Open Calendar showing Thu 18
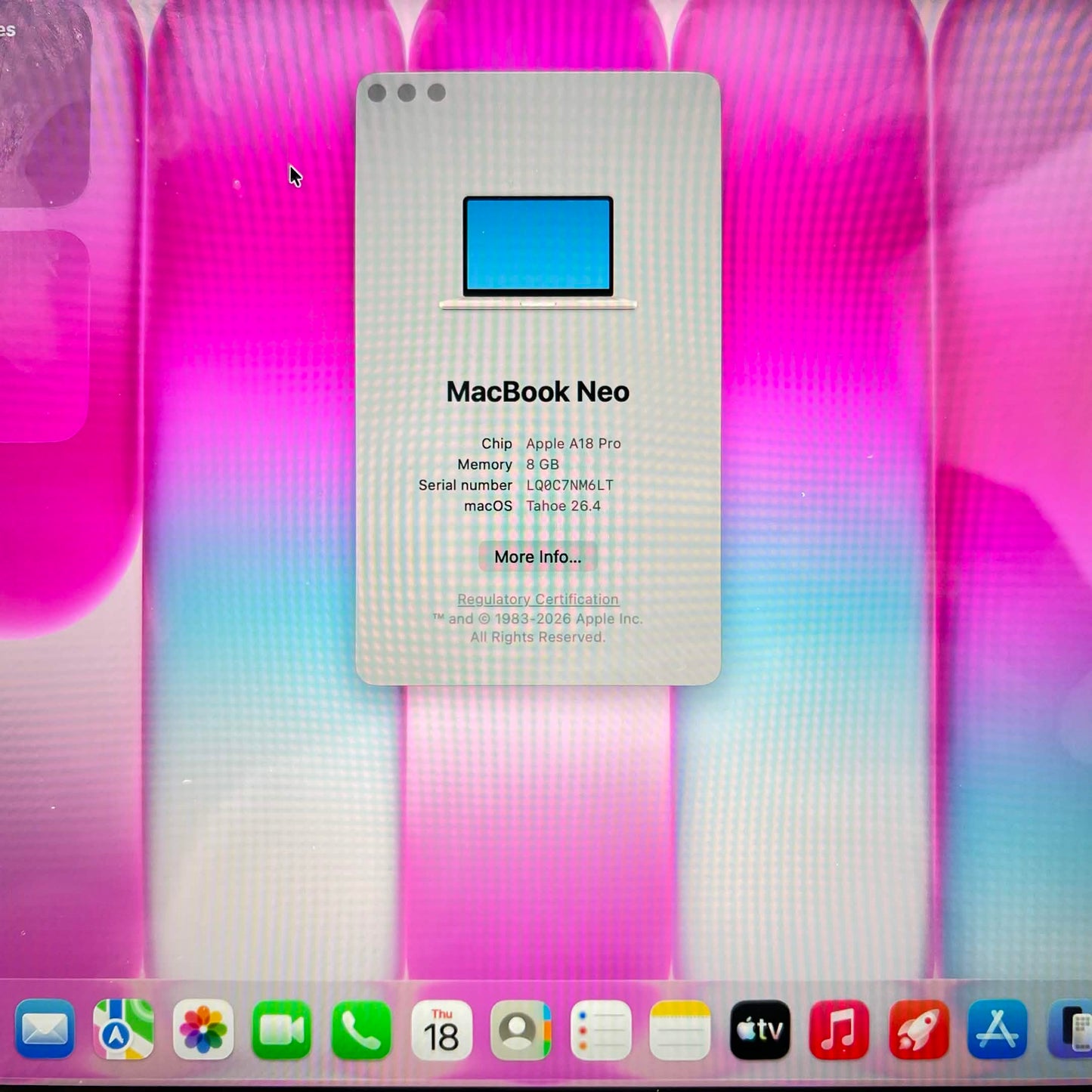 (441, 1029)
